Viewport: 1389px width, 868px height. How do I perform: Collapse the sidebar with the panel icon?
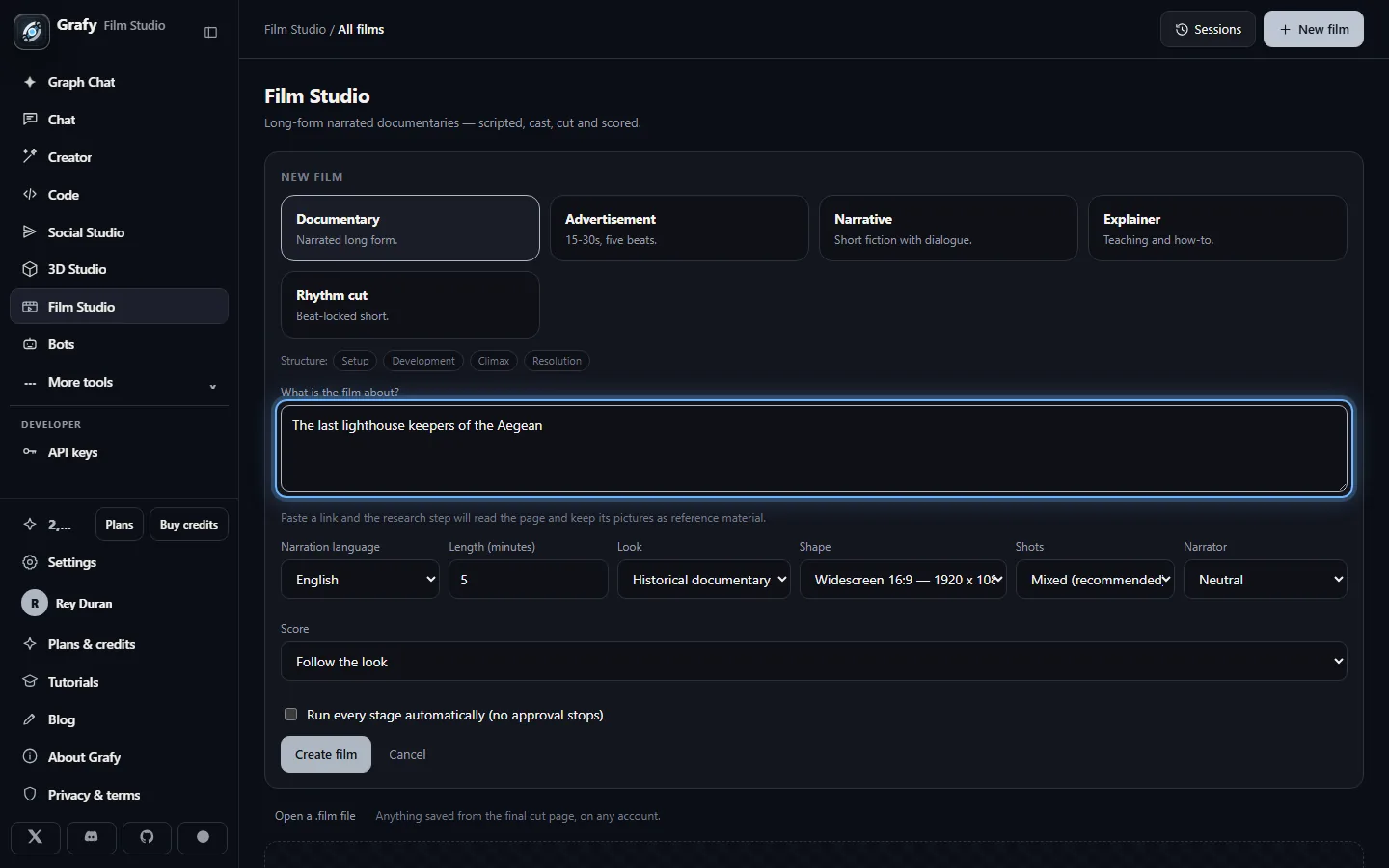point(211,32)
